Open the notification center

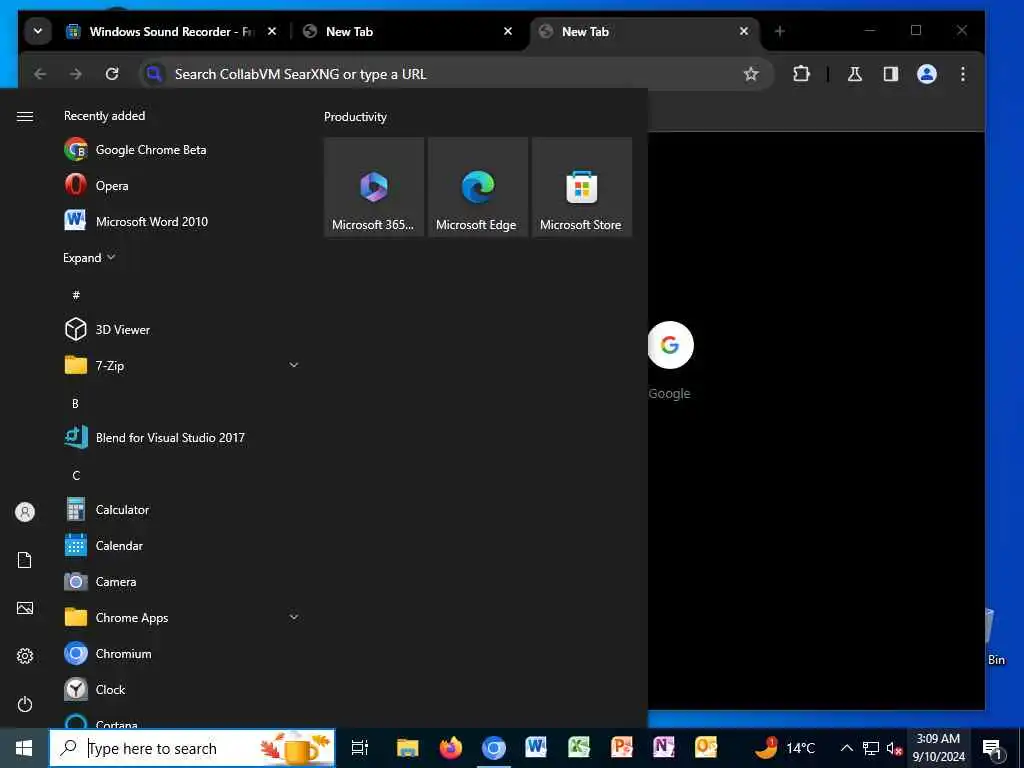(x=993, y=748)
